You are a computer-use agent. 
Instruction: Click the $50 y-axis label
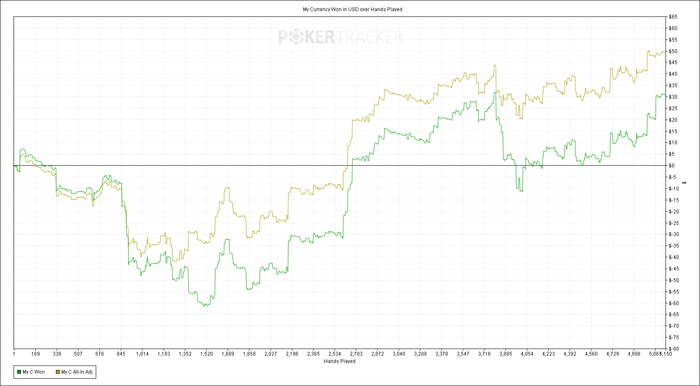674,51
